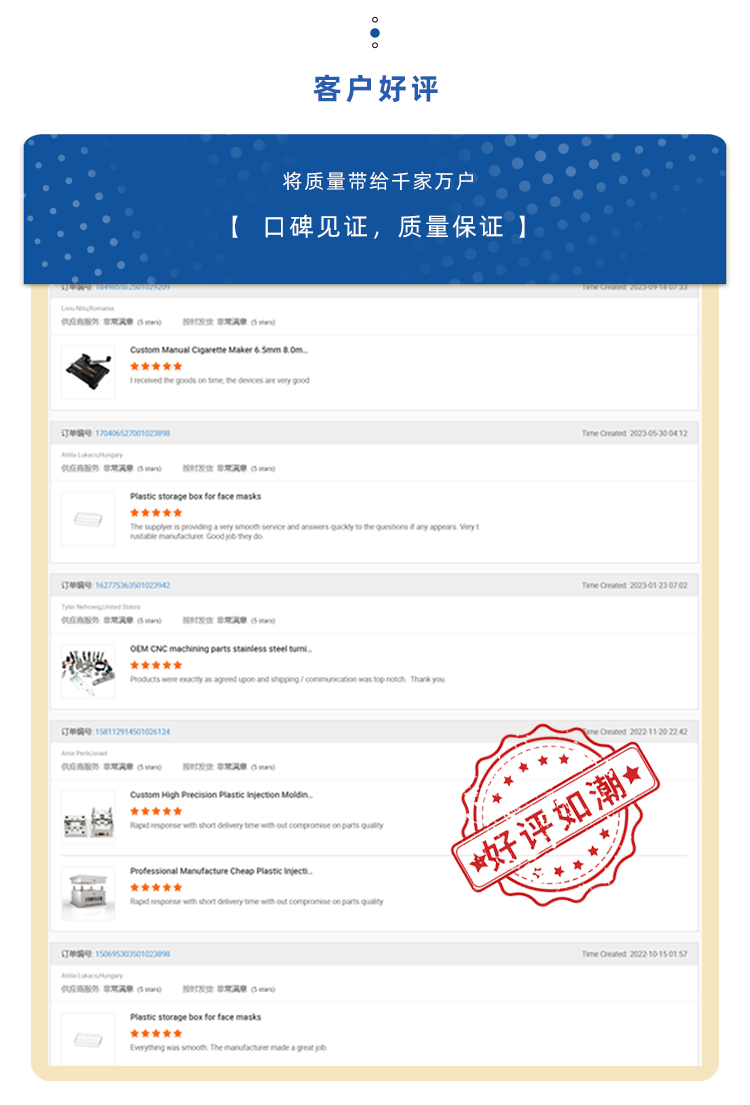Select the plastic injection molding machine thumbnail
750x1105 pixels.
88,817
